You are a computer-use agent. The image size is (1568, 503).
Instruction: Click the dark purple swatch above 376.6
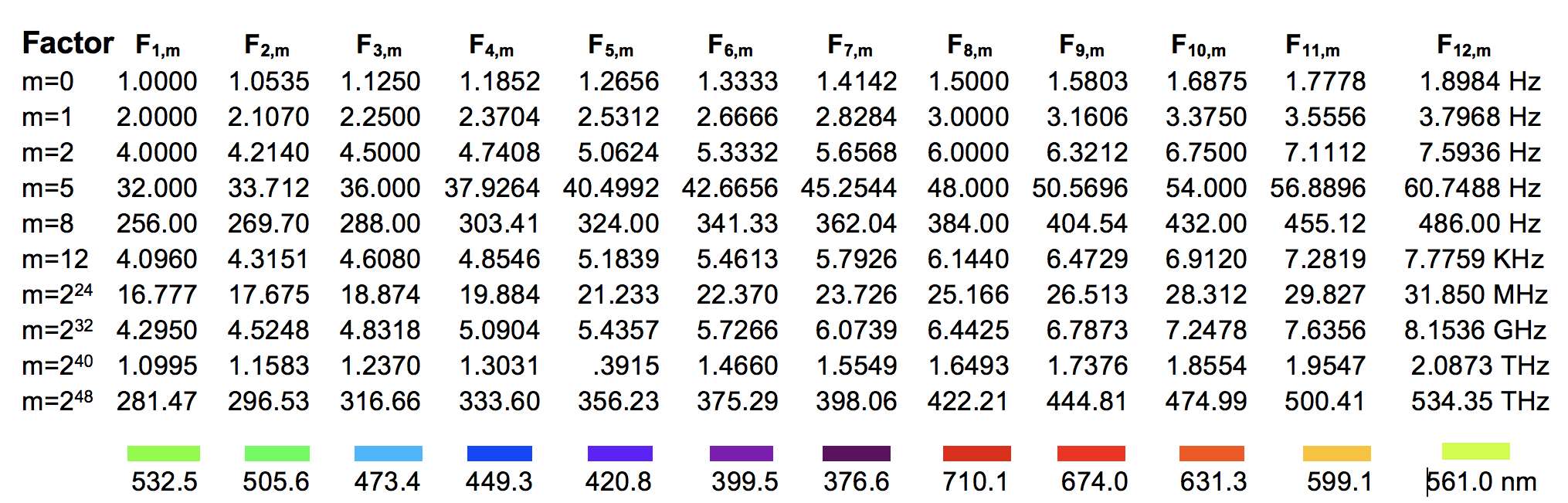(857, 454)
